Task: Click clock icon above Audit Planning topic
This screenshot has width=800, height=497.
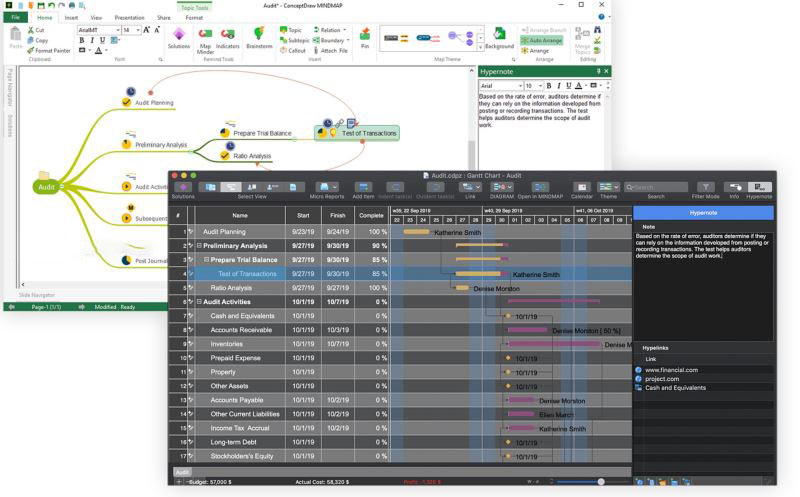Action: click(131, 92)
